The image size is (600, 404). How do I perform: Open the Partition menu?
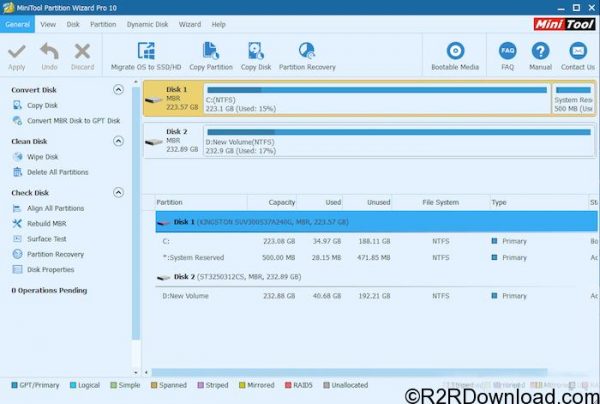103,24
